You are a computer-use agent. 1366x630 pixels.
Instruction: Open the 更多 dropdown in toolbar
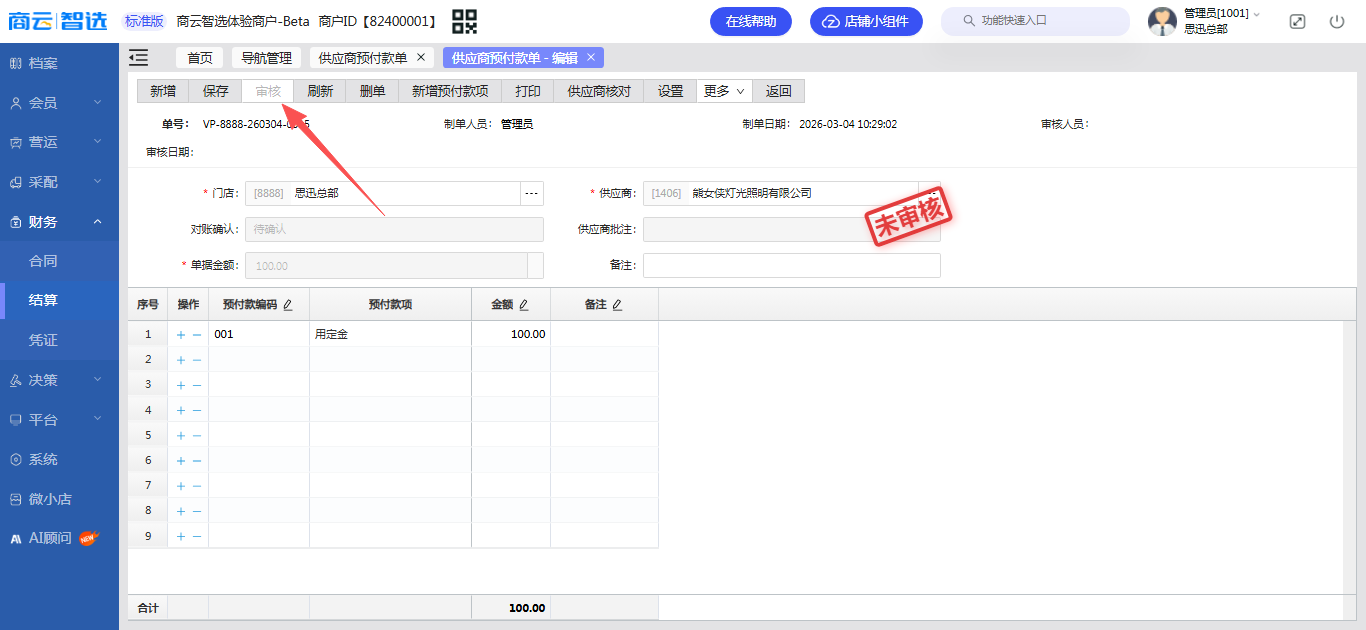724,91
